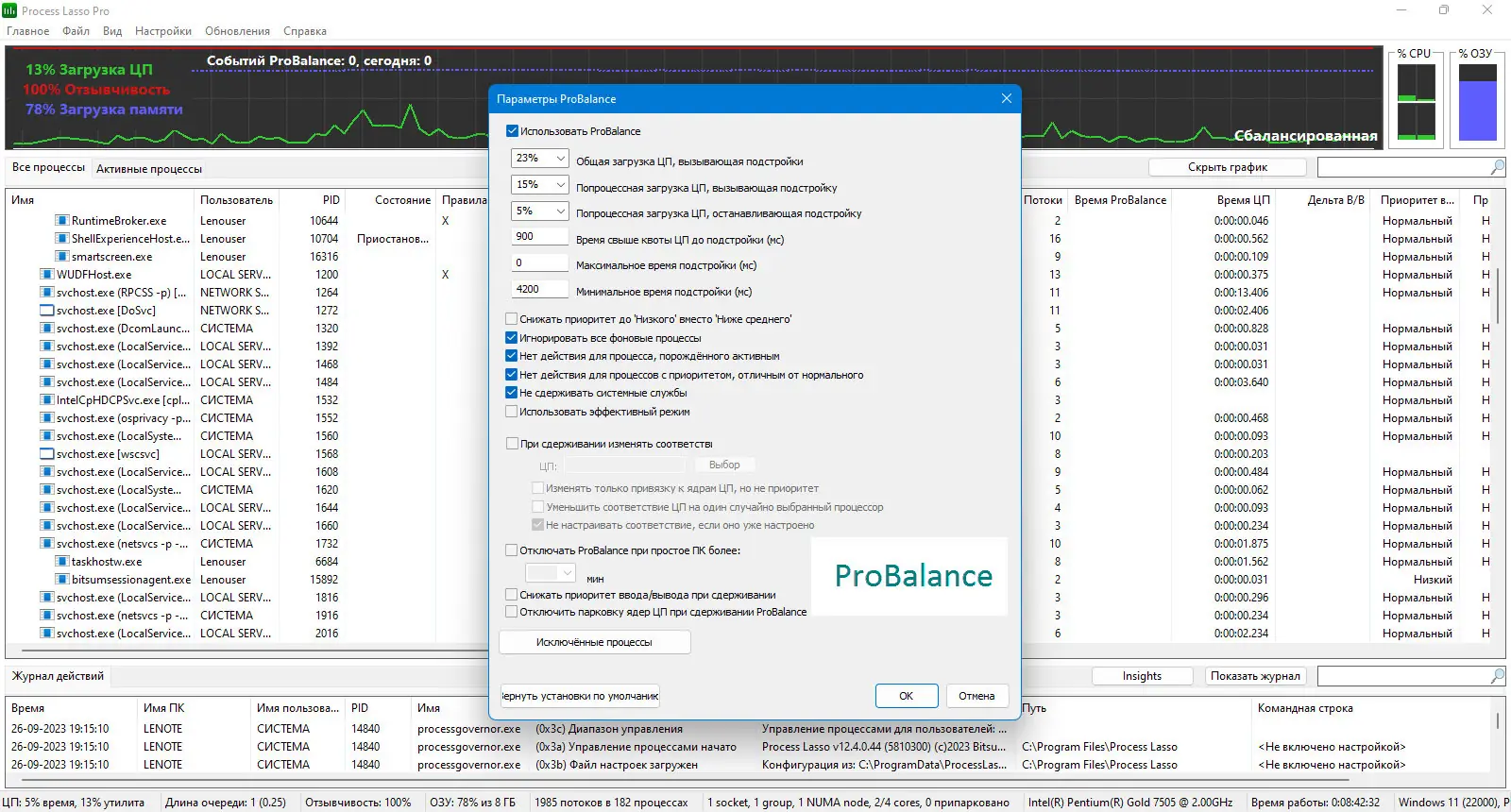1511x812 pixels.
Task: Click the process search input field
Action: pos(1403,167)
